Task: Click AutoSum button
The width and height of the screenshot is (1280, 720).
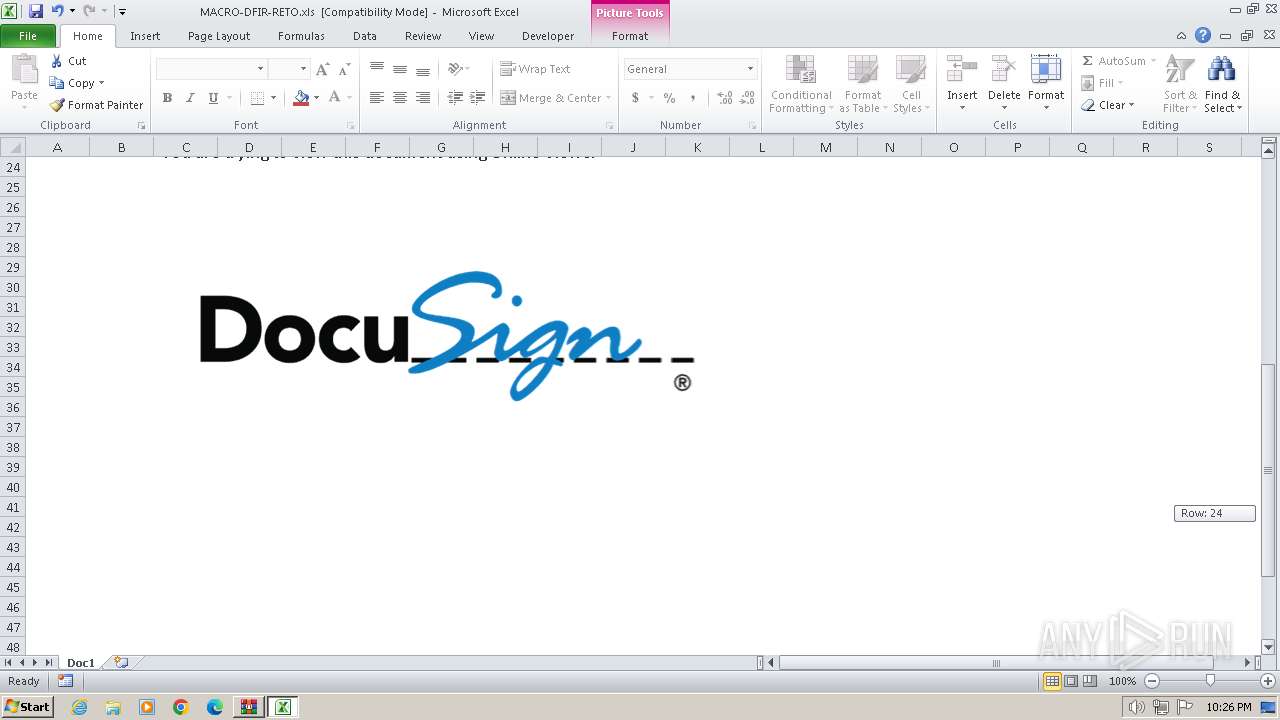Action: point(1113,61)
